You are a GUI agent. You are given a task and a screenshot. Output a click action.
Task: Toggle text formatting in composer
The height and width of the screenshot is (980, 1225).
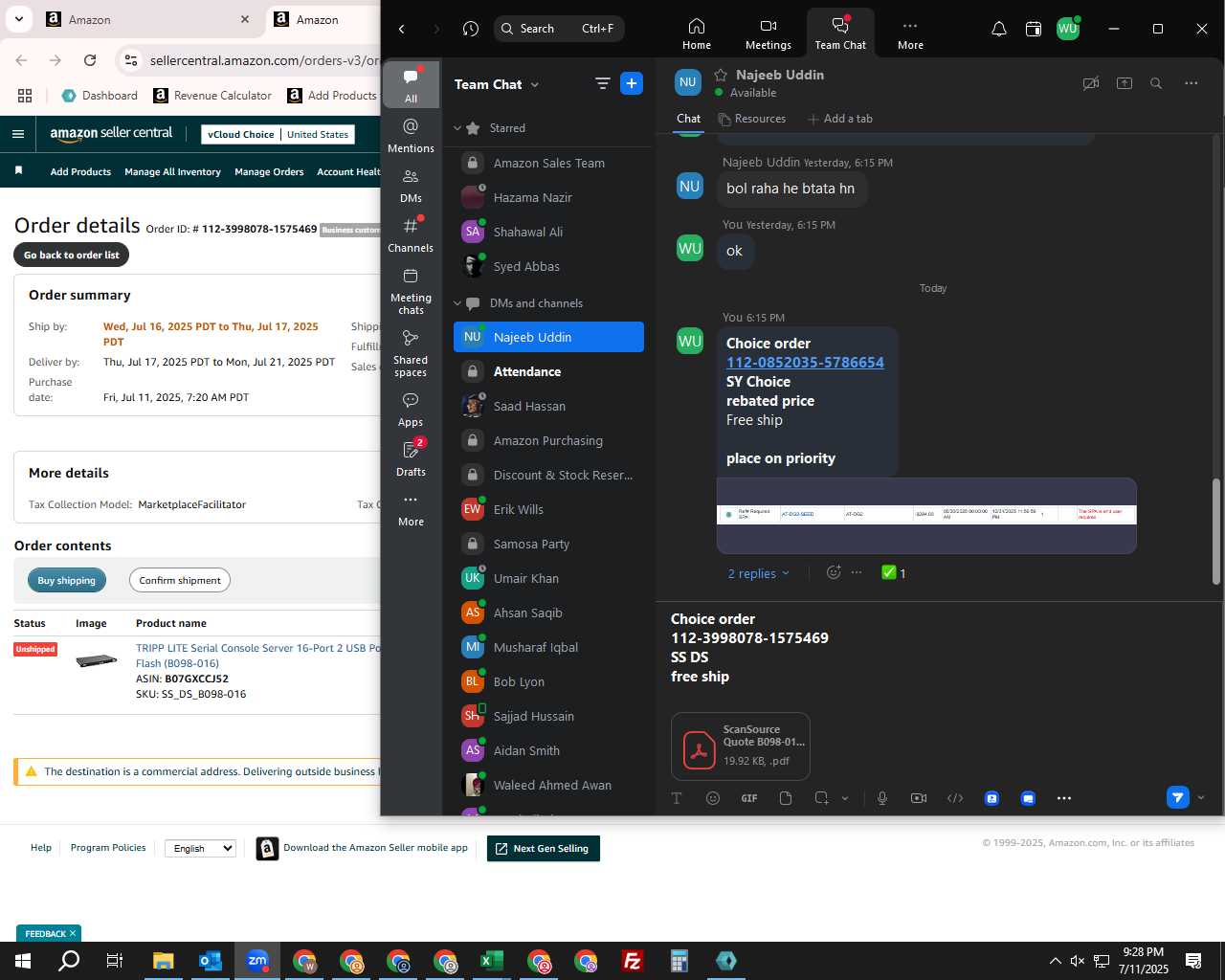pos(677,798)
